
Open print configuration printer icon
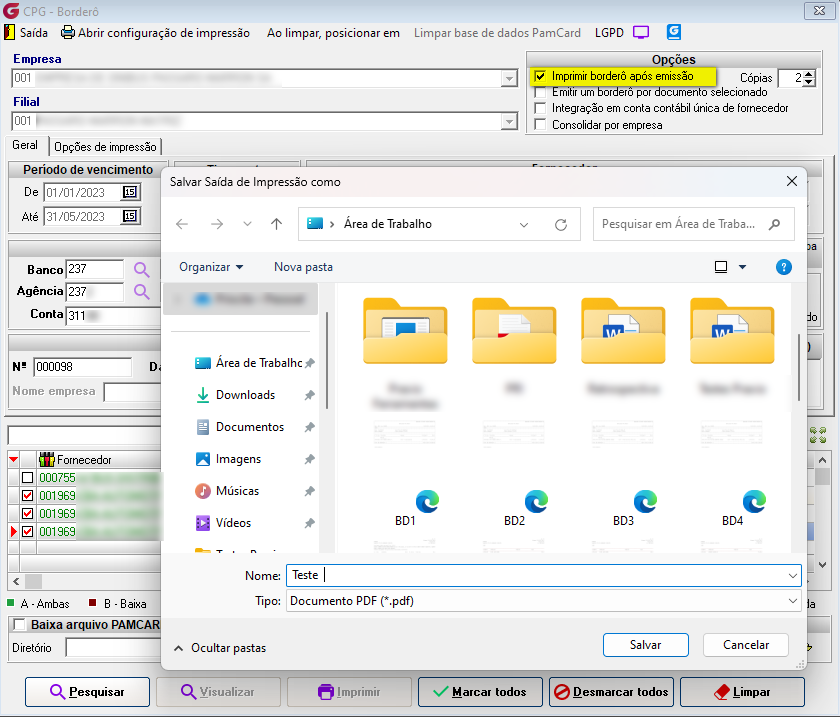[68, 33]
